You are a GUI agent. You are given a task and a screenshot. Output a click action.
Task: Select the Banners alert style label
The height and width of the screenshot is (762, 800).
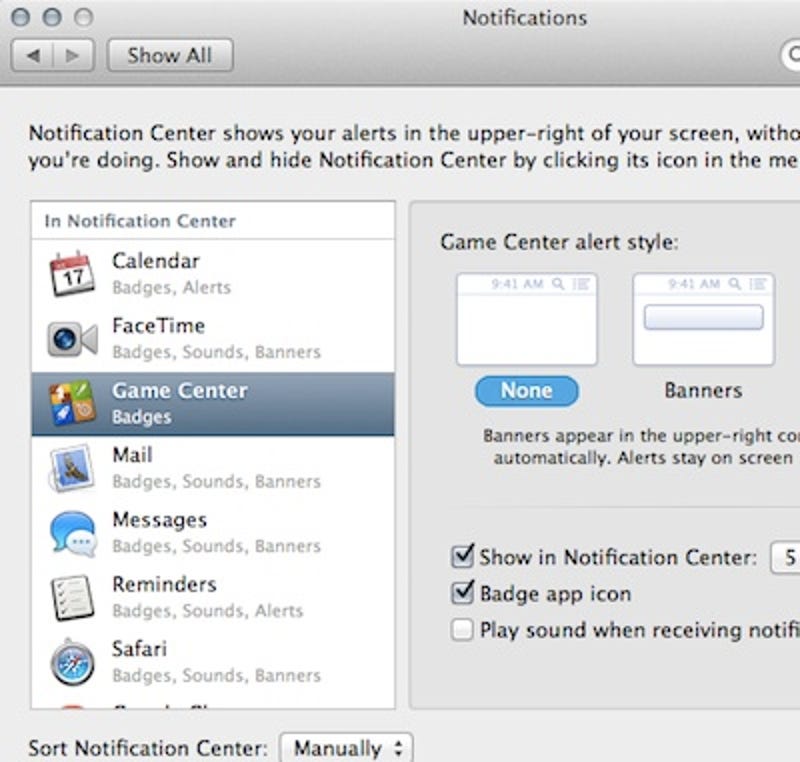[703, 391]
